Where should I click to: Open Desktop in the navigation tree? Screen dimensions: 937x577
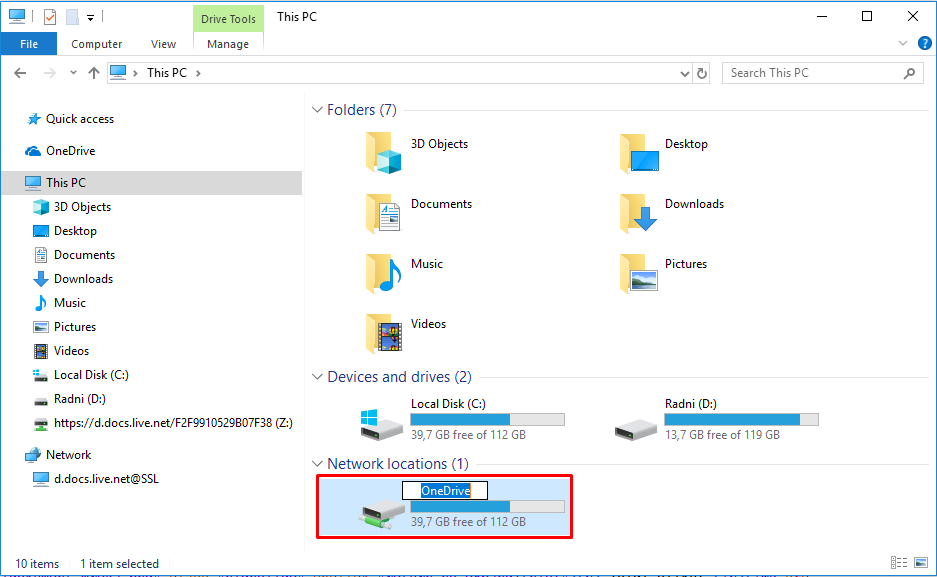tap(75, 231)
